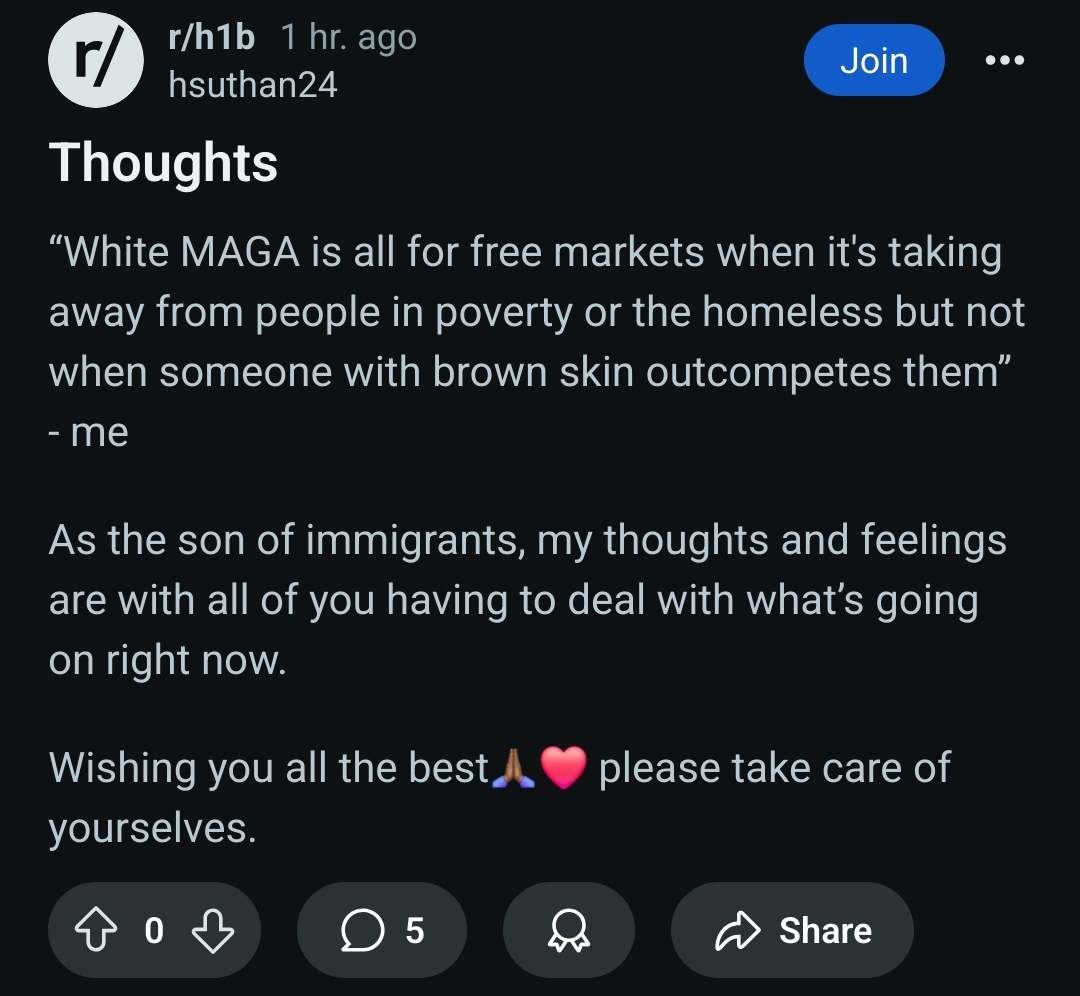This screenshot has width=1080, height=996.
Task: Click the share arrow icon
Action: click(x=738, y=931)
